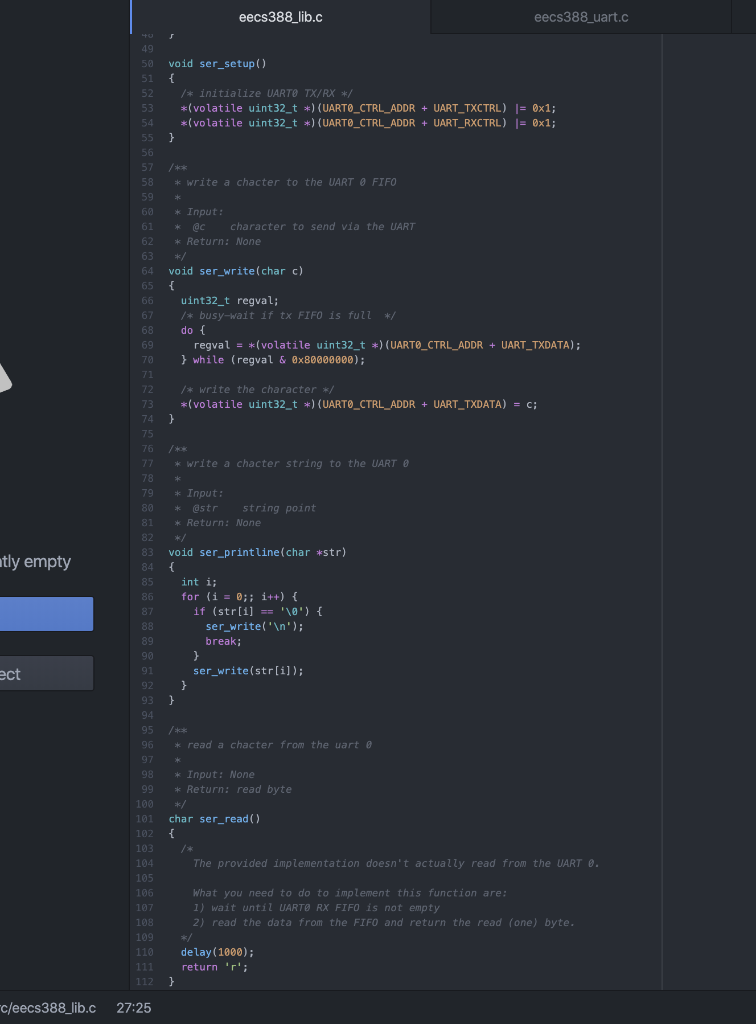Click the 'break;' statement
Image resolution: width=756 pixels, height=1024 pixels.
(223, 641)
